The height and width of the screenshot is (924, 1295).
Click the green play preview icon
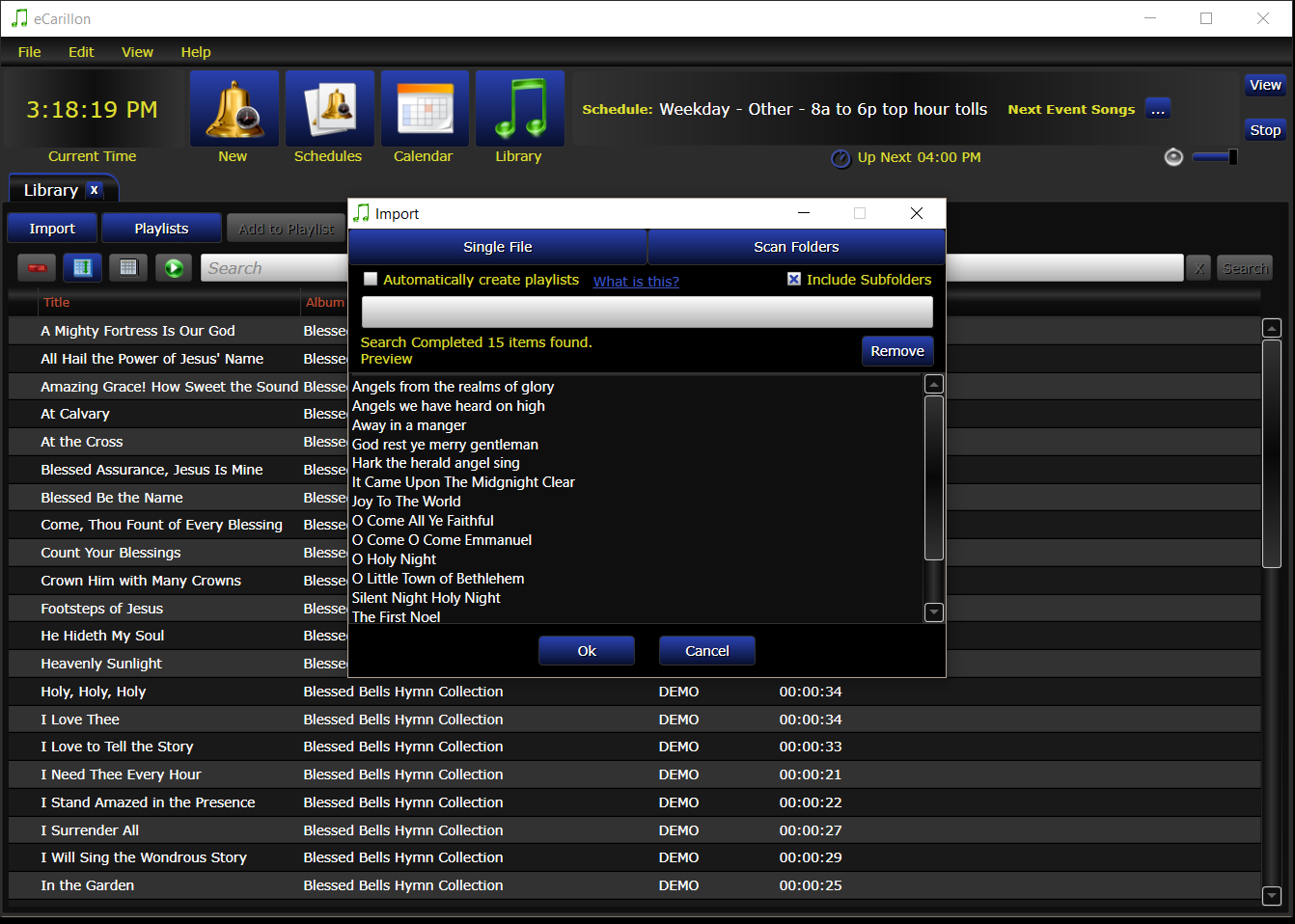pos(174,268)
